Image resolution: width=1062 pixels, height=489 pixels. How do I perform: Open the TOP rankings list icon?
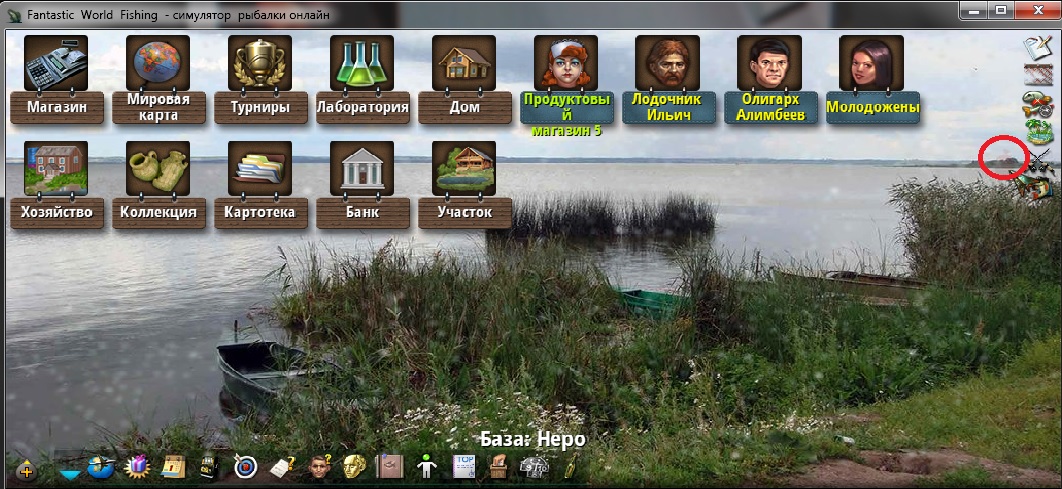[x=464, y=466]
